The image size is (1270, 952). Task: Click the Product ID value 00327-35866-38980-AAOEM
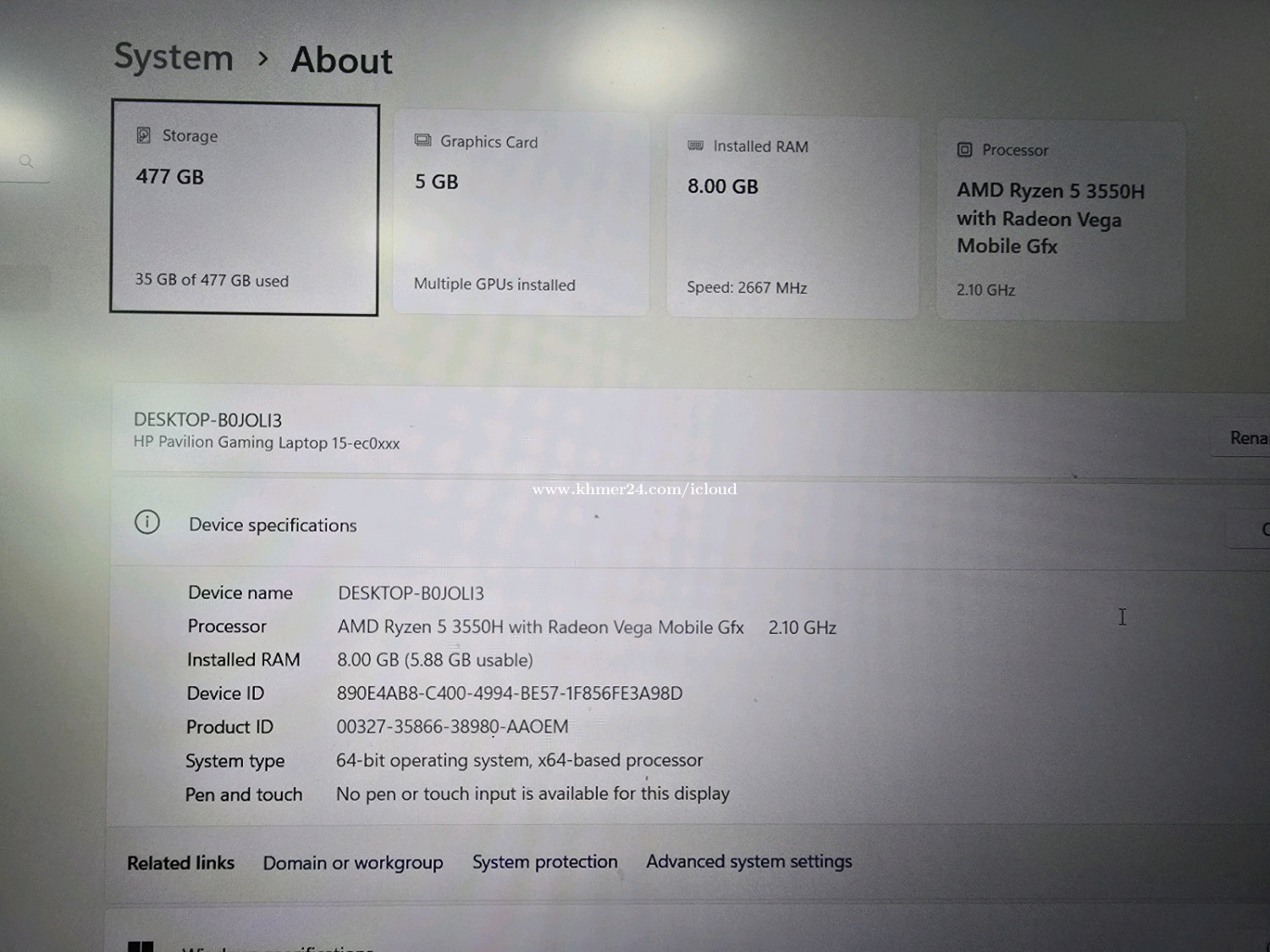coord(452,726)
